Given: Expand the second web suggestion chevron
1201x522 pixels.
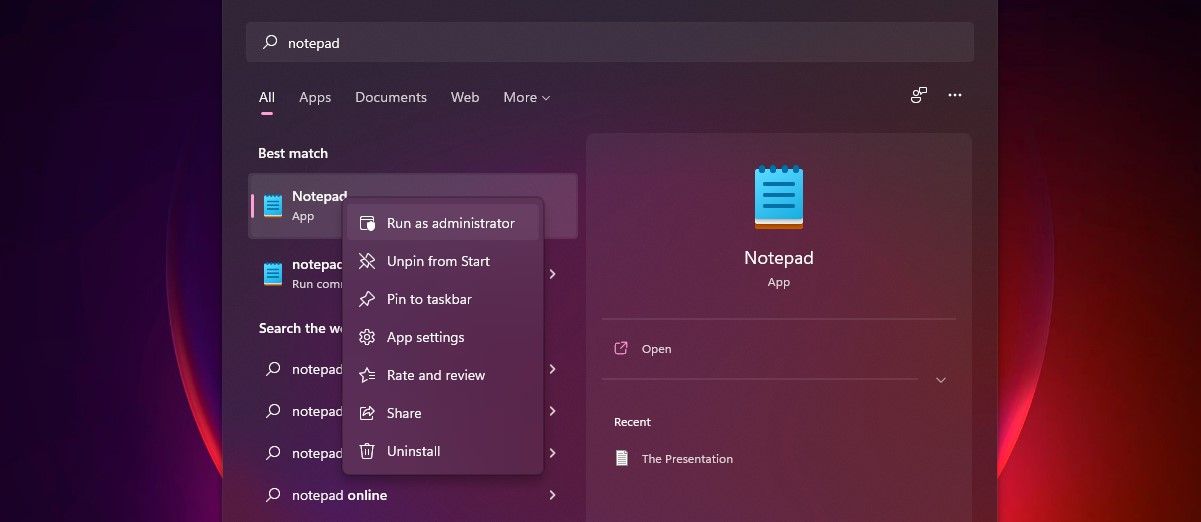Looking at the screenshot, I should pos(552,411).
